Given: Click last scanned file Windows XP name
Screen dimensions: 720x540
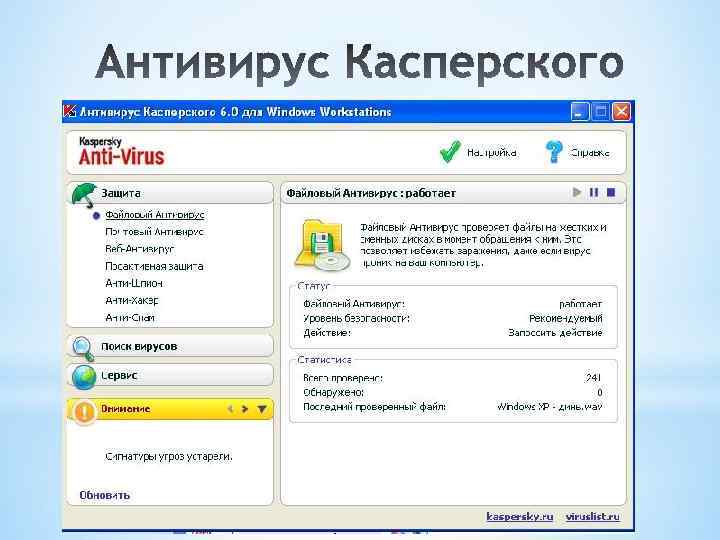Looking at the screenshot, I should [550, 406].
